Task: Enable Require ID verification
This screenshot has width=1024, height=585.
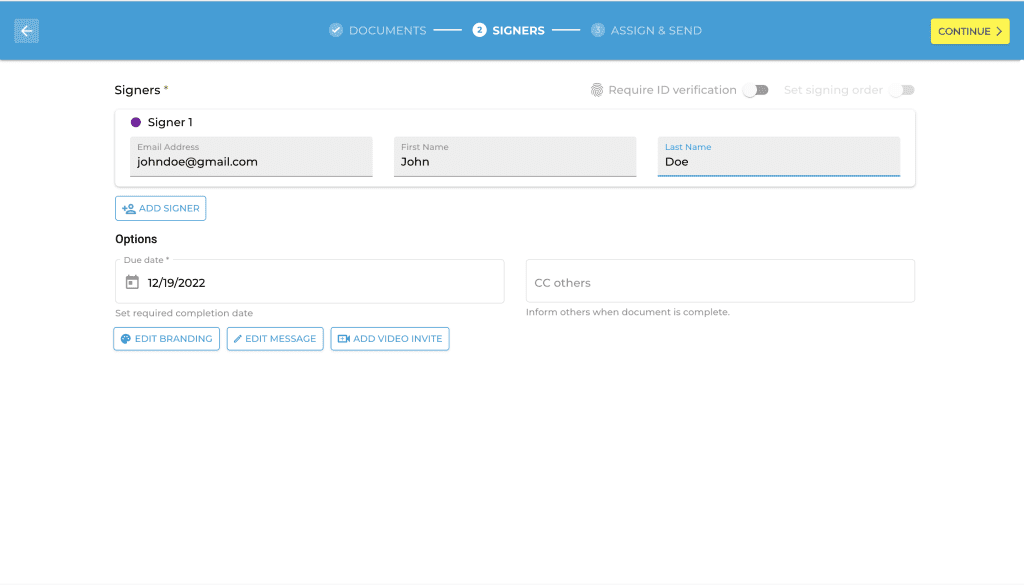Action: [755, 89]
